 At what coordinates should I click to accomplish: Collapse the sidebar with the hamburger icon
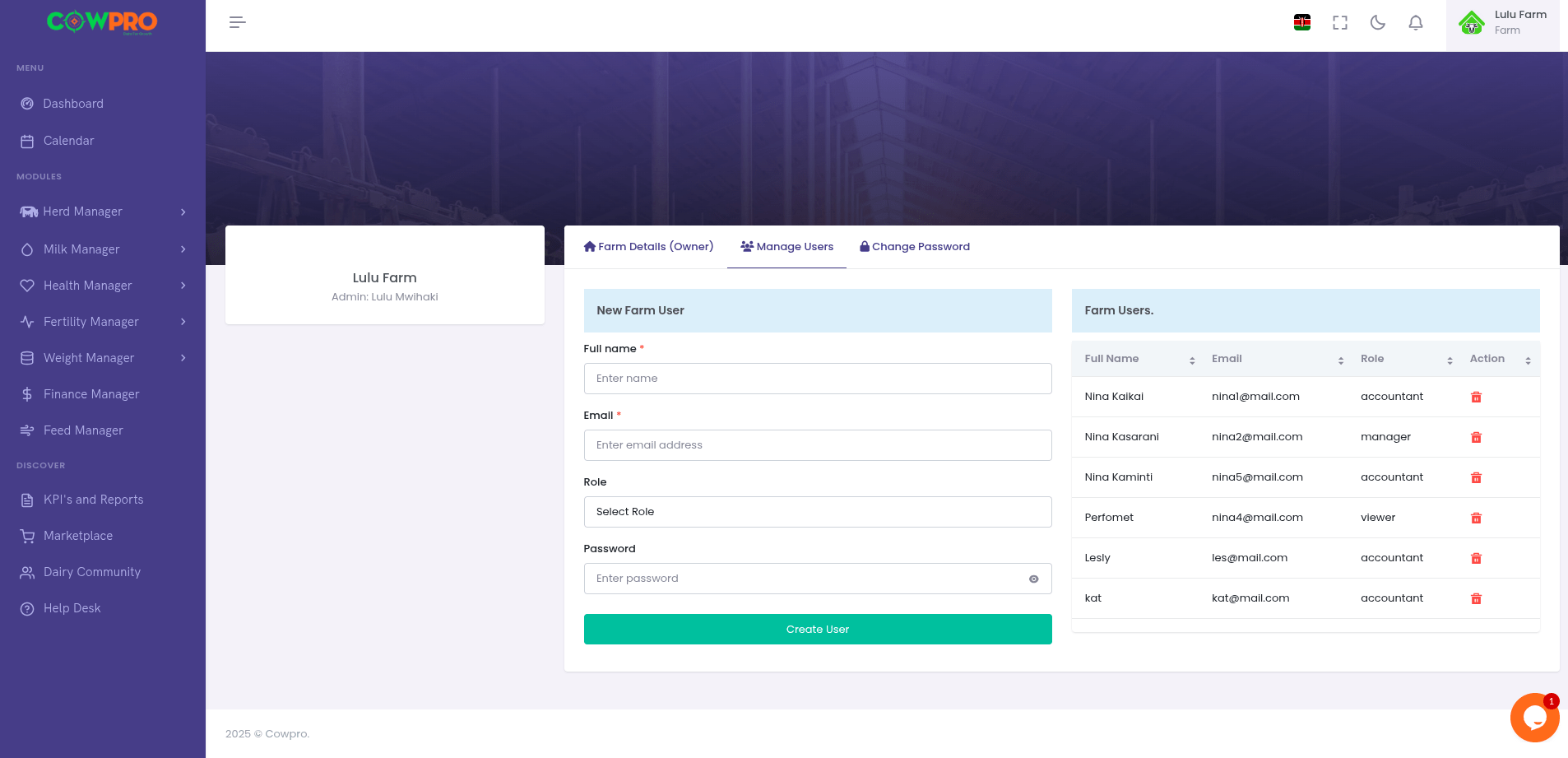click(x=237, y=22)
